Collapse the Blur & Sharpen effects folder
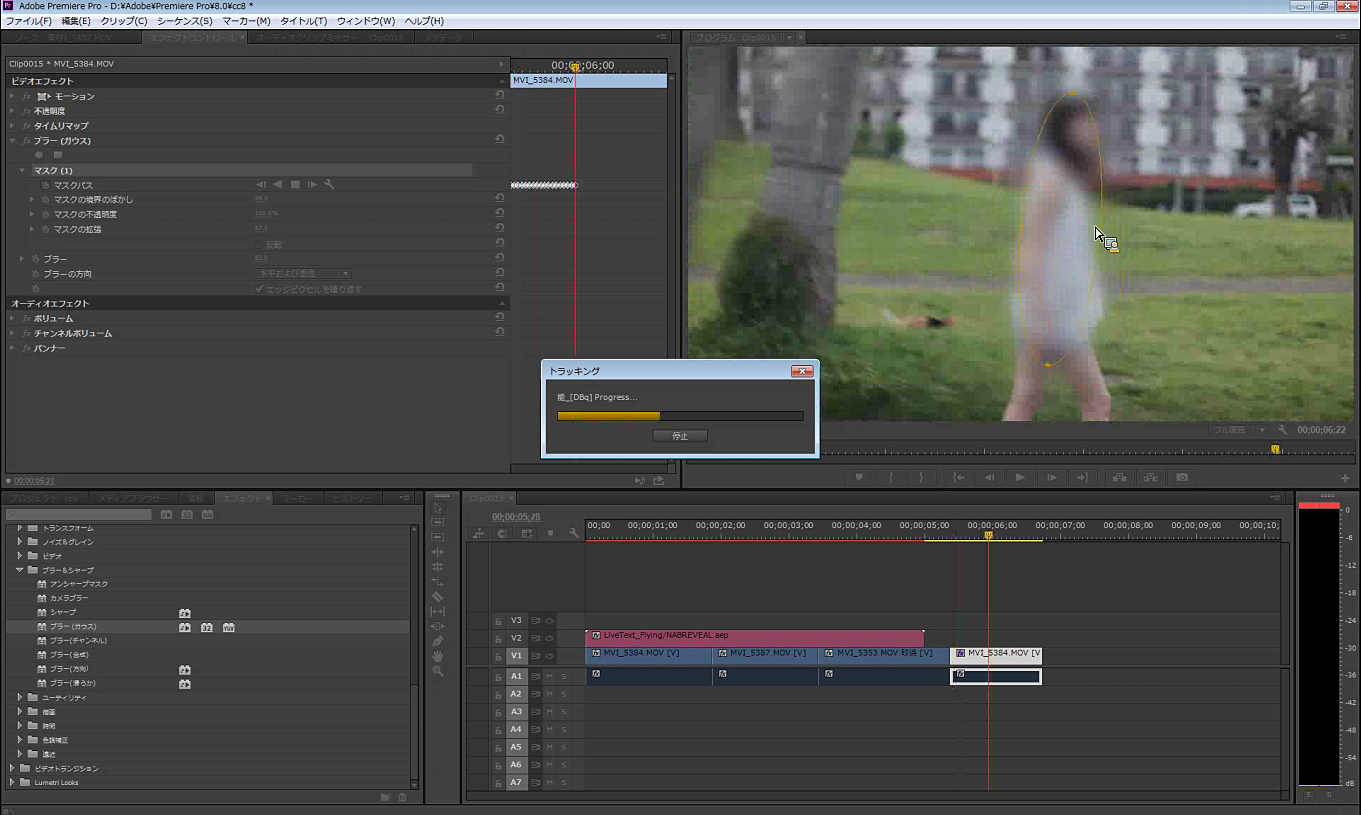Image resolution: width=1361 pixels, height=815 pixels. [x=19, y=570]
